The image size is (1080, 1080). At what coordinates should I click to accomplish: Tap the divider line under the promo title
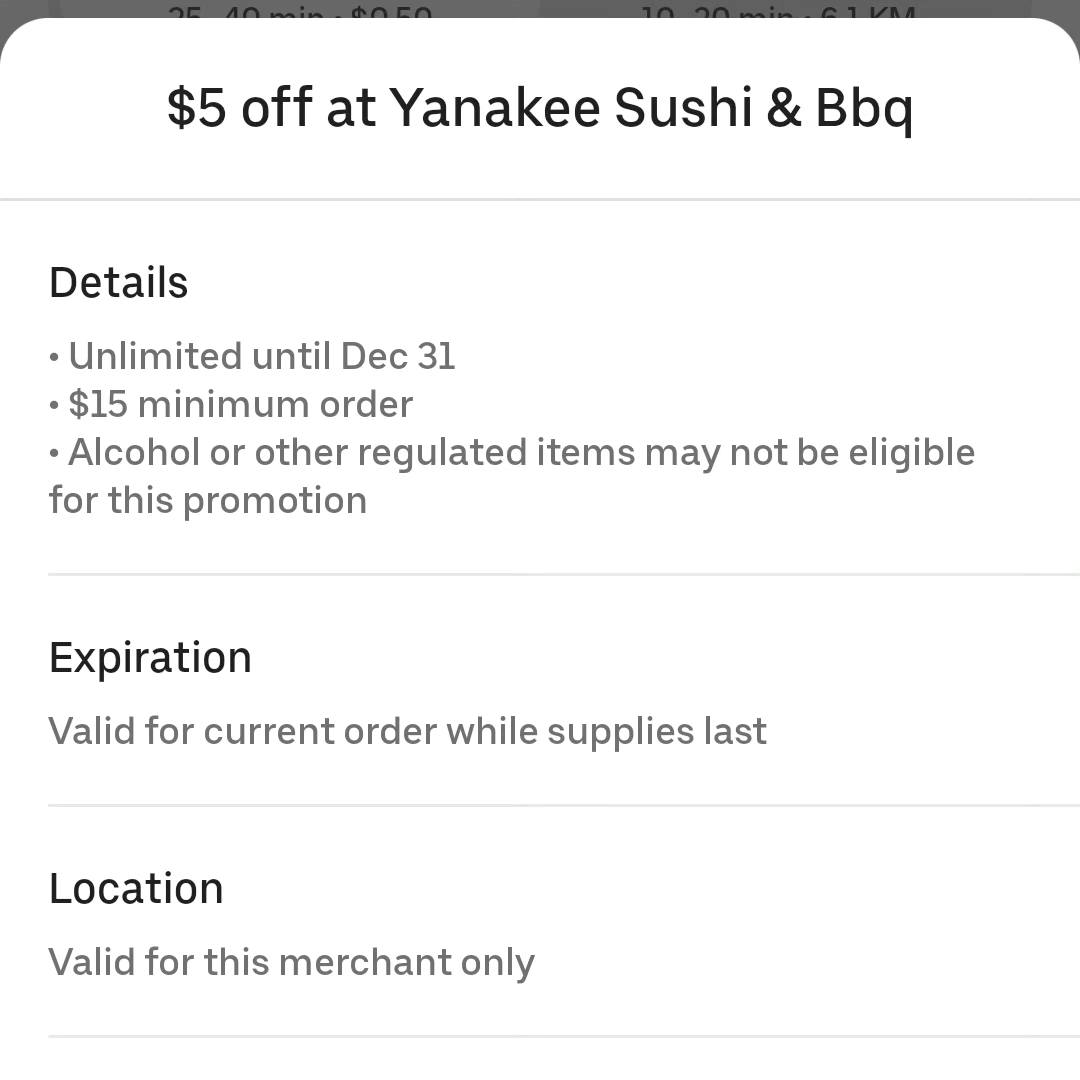pyautogui.click(x=540, y=200)
